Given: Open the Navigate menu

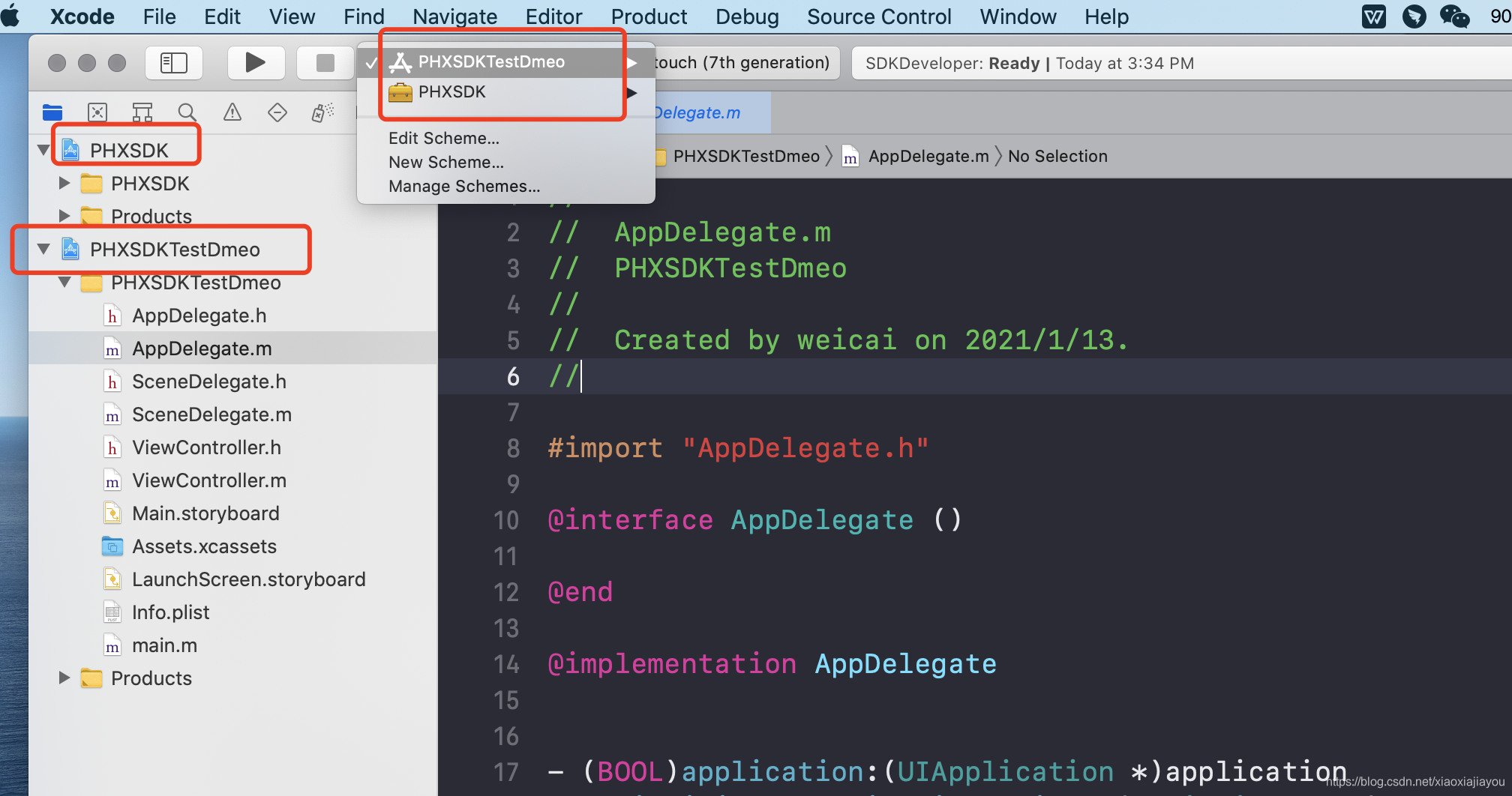Looking at the screenshot, I should [454, 16].
